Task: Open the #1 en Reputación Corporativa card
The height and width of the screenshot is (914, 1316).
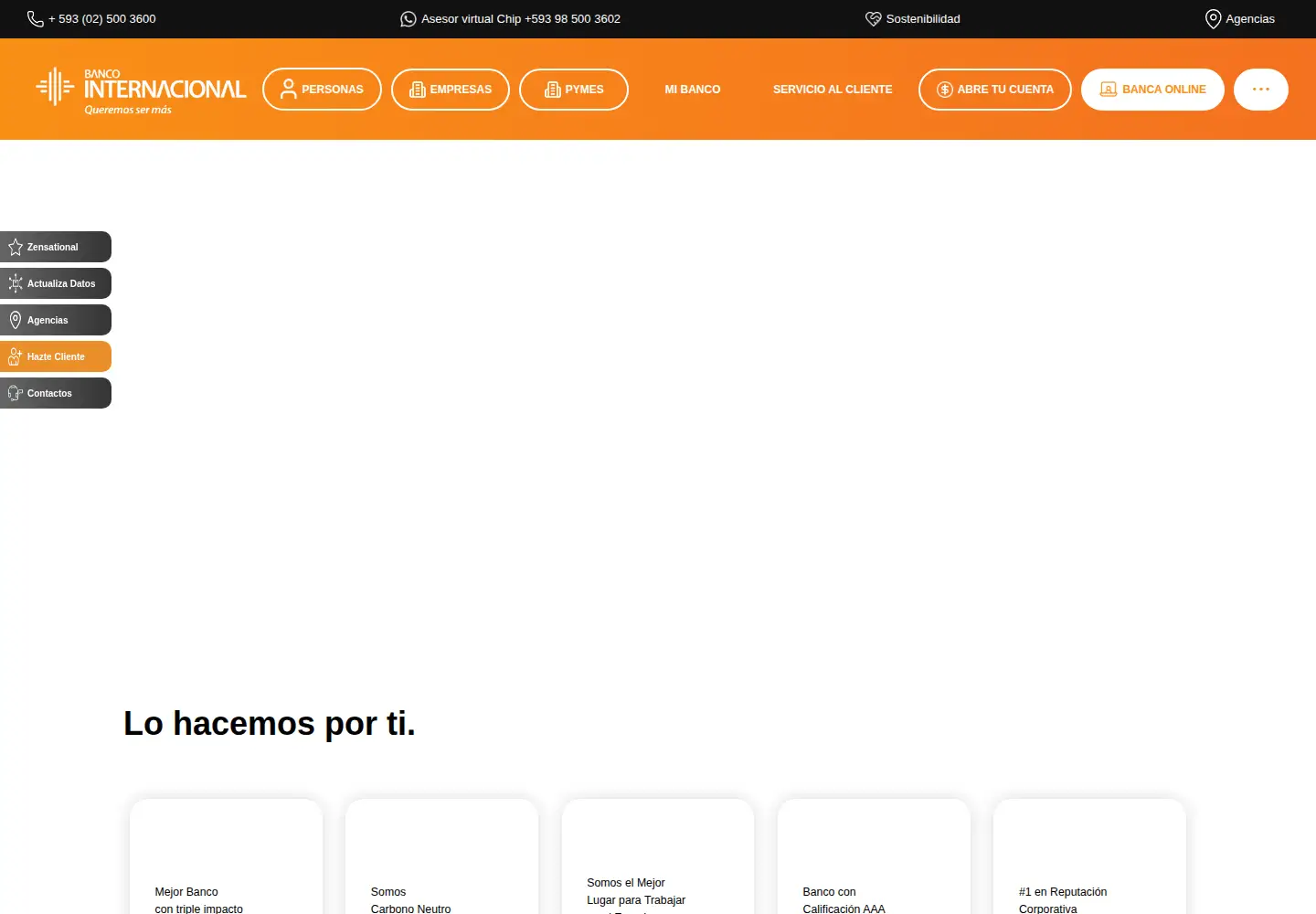Action: click(1089, 856)
